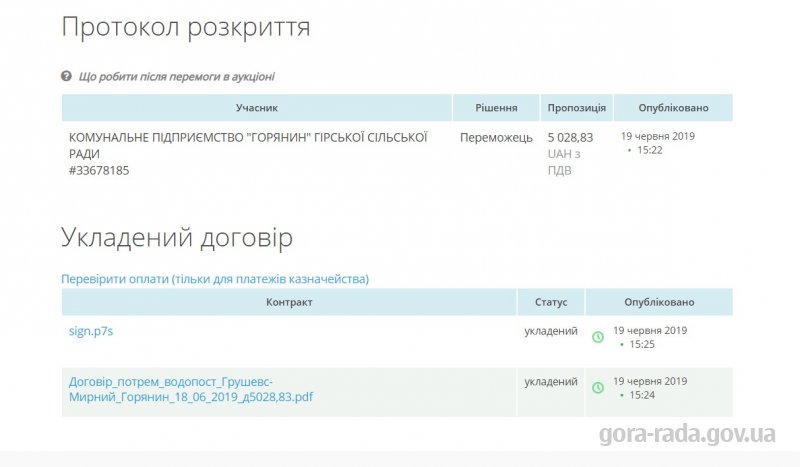Click 'укладений' status in the pdf contract row
Screen dimensions: 800x467
pyautogui.click(x=551, y=381)
